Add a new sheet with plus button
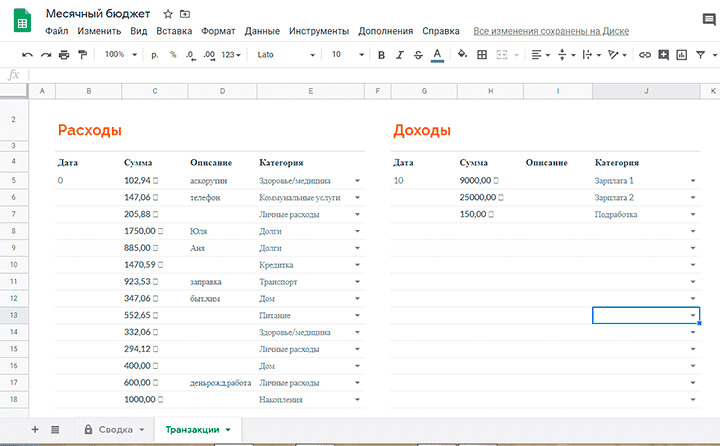720x446 pixels. tap(35, 429)
